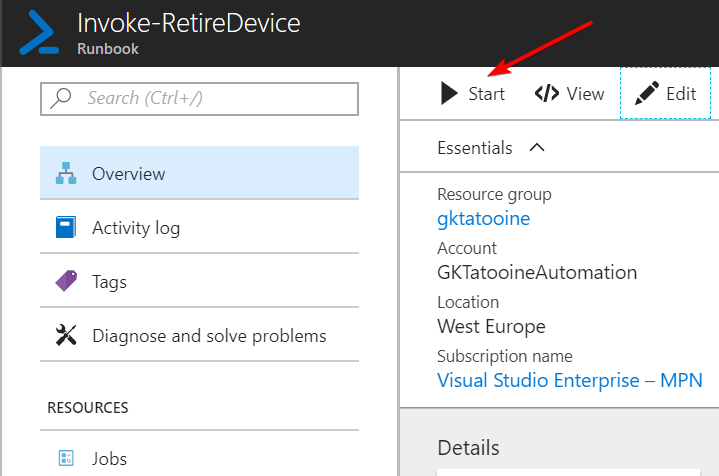Open Jobs using its list icon
719x476 pixels.
tap(66, 459)
